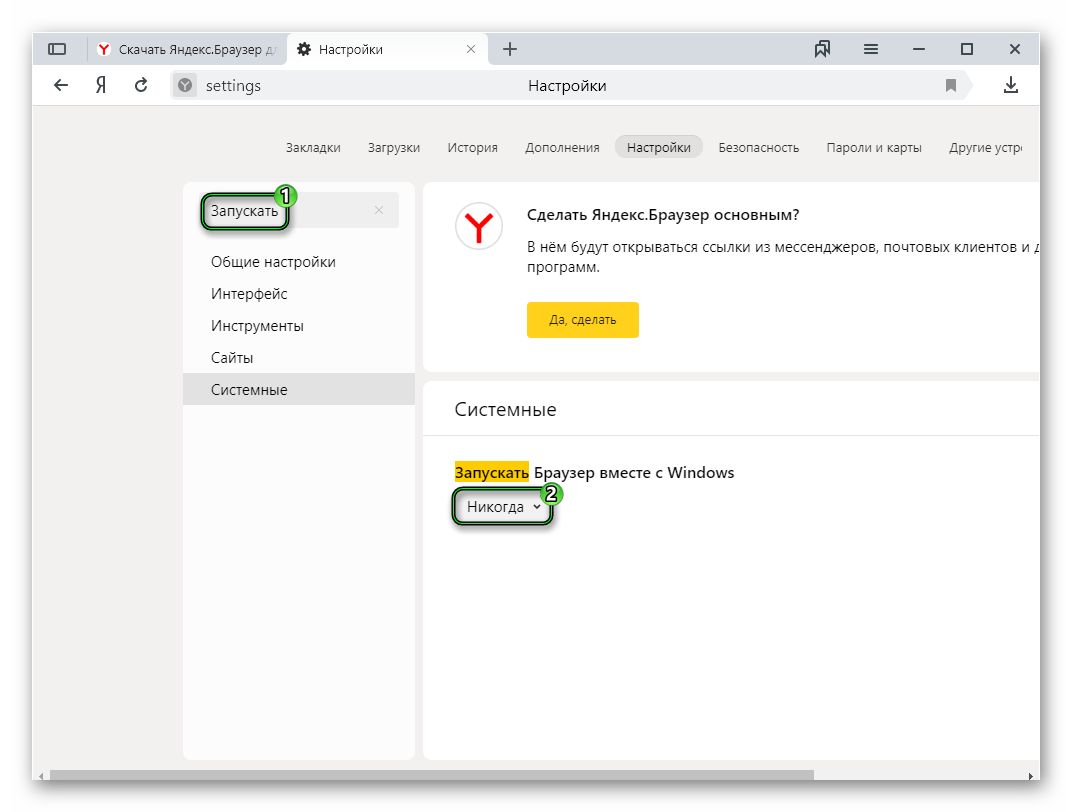Open the Другие устройства section
This screenshot has height=812, width=1072.
coord(985,148)
